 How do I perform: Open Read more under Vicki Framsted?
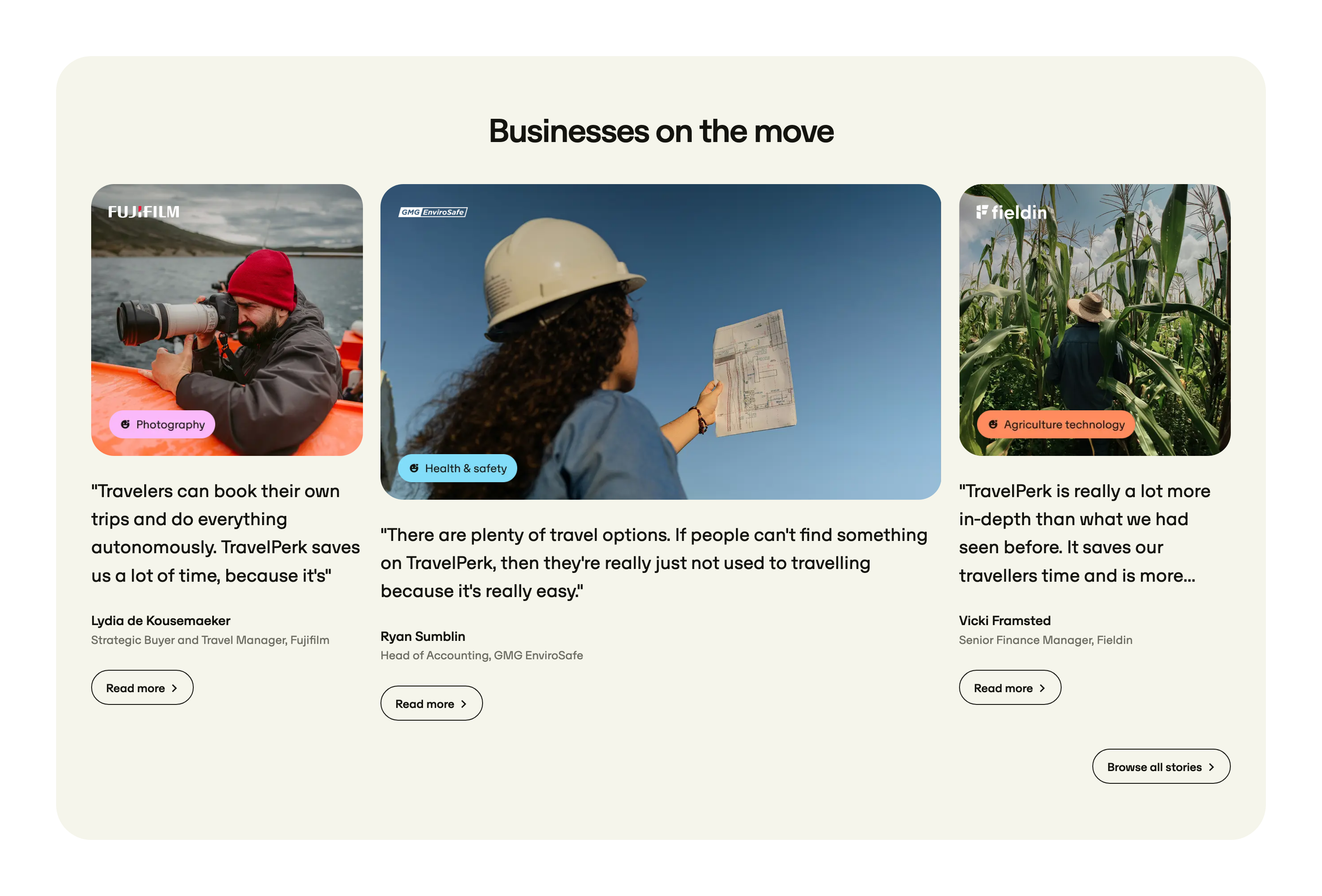point(1010,688)
